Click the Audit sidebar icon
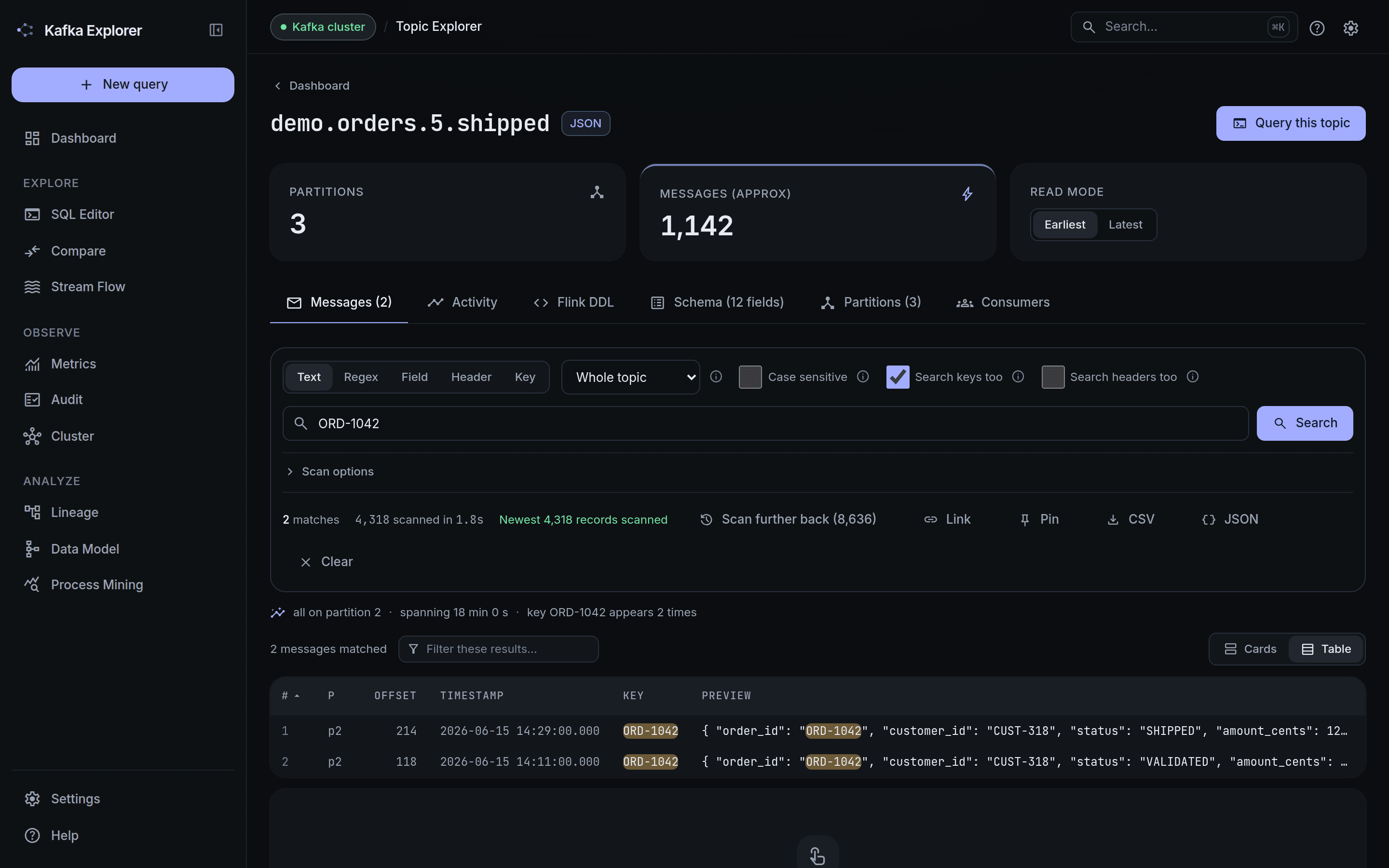Screen dimensions: 1389x868 coord(32,400)
